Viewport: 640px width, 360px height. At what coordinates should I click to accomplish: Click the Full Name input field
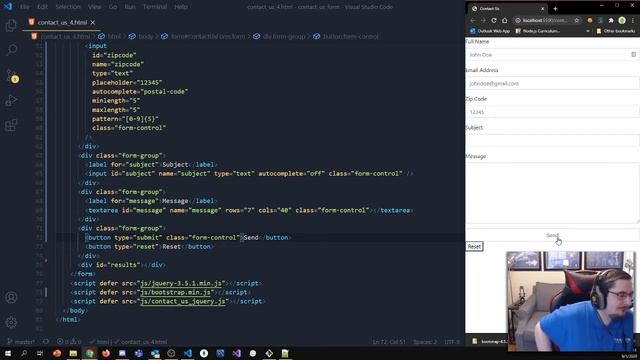pos(552,55)
